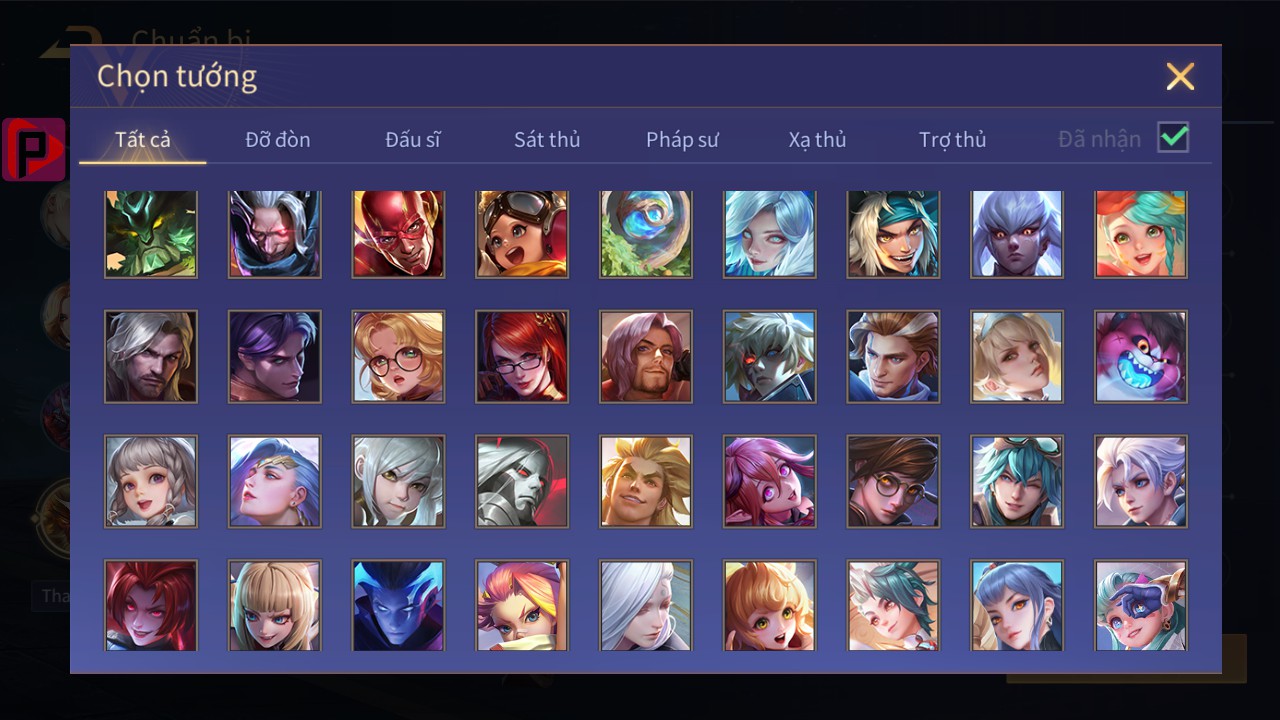Choose the golden spiky-haired smiling hero
Image resolution: width=1280 pixels, height=720 pixels.
tap(646, 481)
